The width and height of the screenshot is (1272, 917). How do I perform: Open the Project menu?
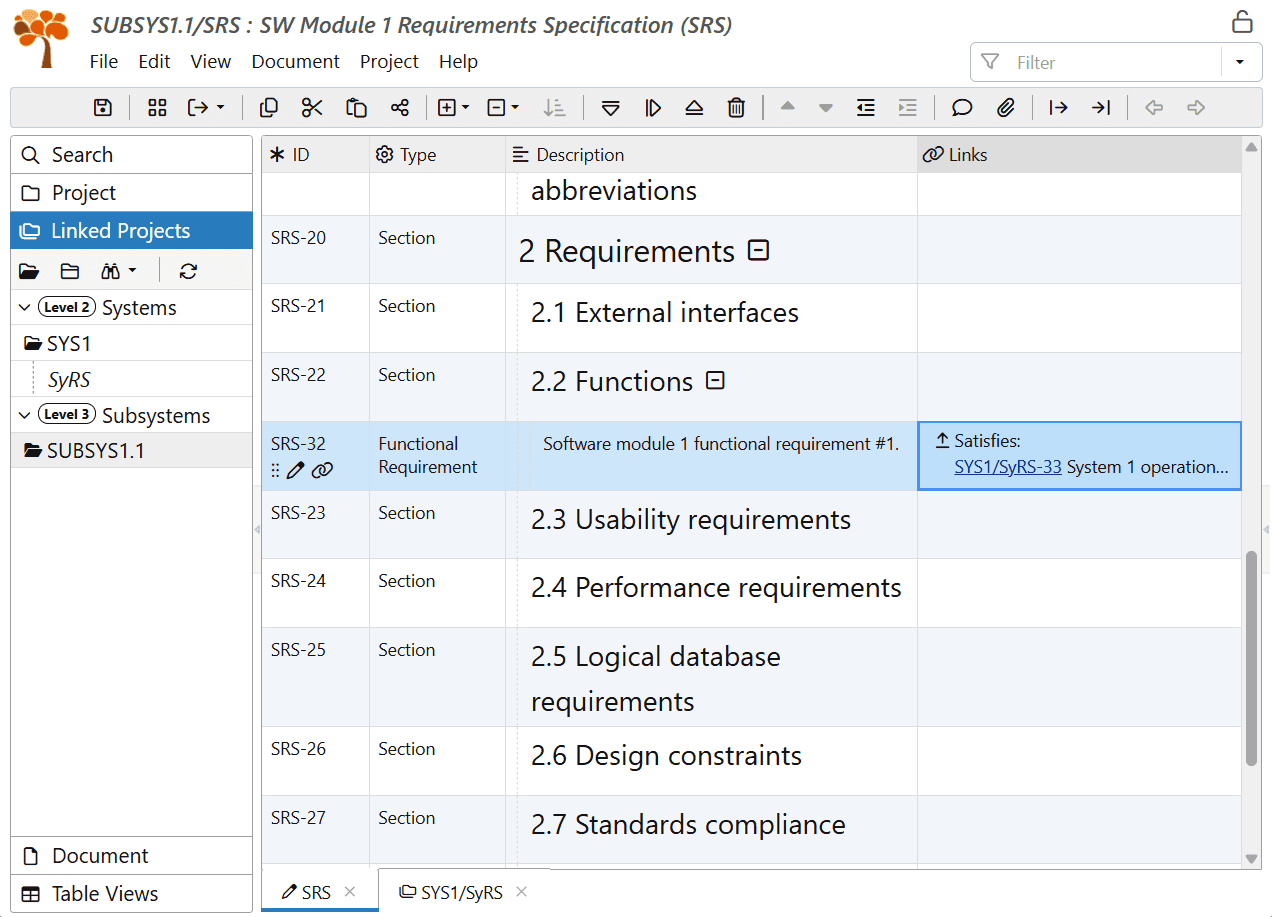point(389,61)
